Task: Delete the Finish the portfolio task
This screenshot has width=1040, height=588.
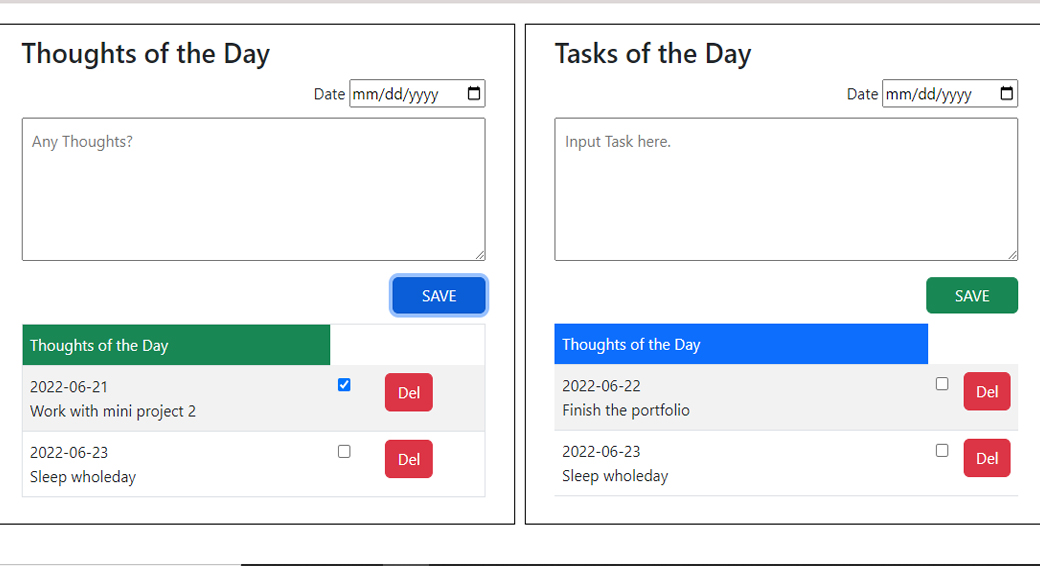Action: [x=986, y=392]
